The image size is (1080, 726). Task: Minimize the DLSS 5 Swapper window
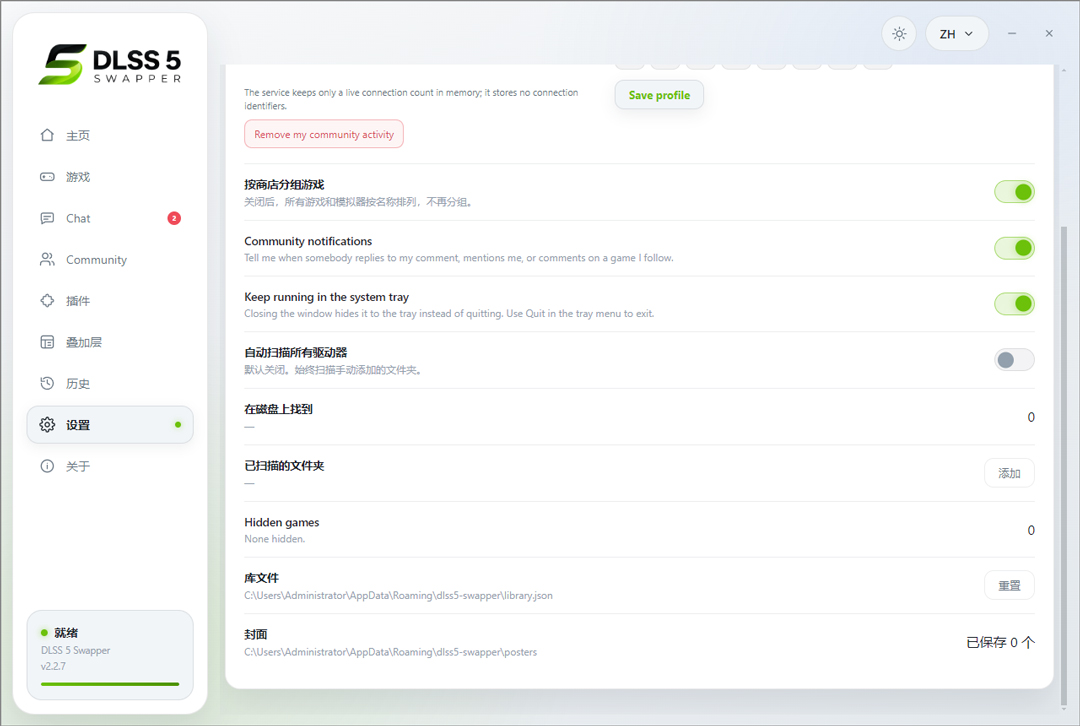[x=1012, y=34]
